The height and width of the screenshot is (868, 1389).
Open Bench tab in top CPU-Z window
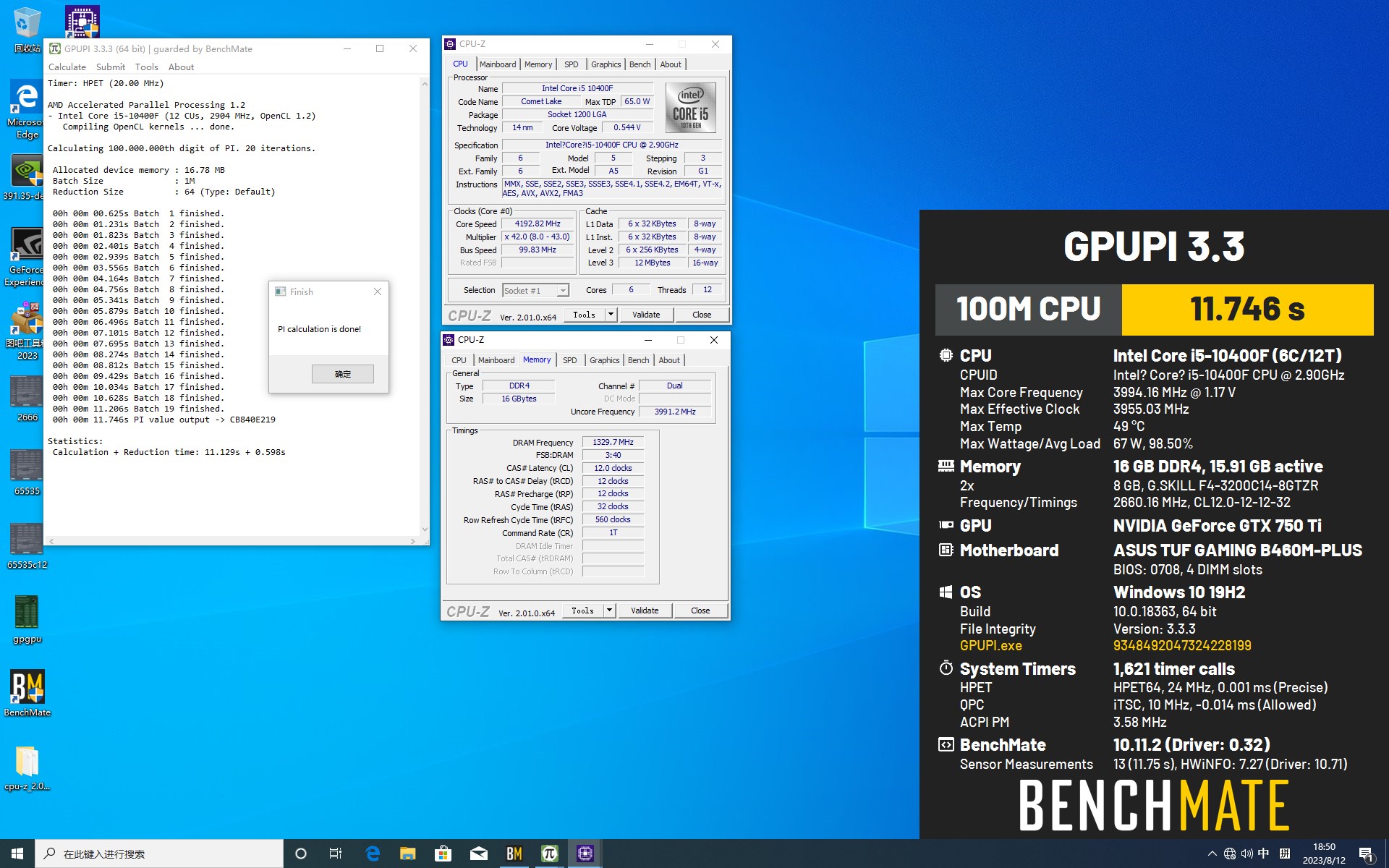tap(640, 64)
